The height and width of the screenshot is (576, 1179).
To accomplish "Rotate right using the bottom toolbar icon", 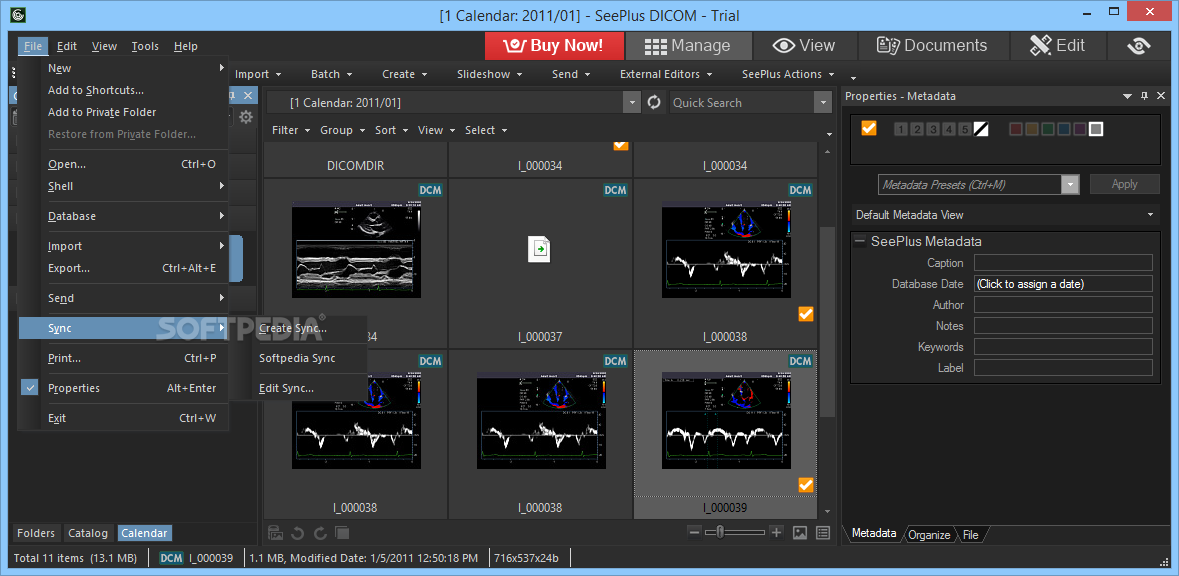I will point(320,533).
